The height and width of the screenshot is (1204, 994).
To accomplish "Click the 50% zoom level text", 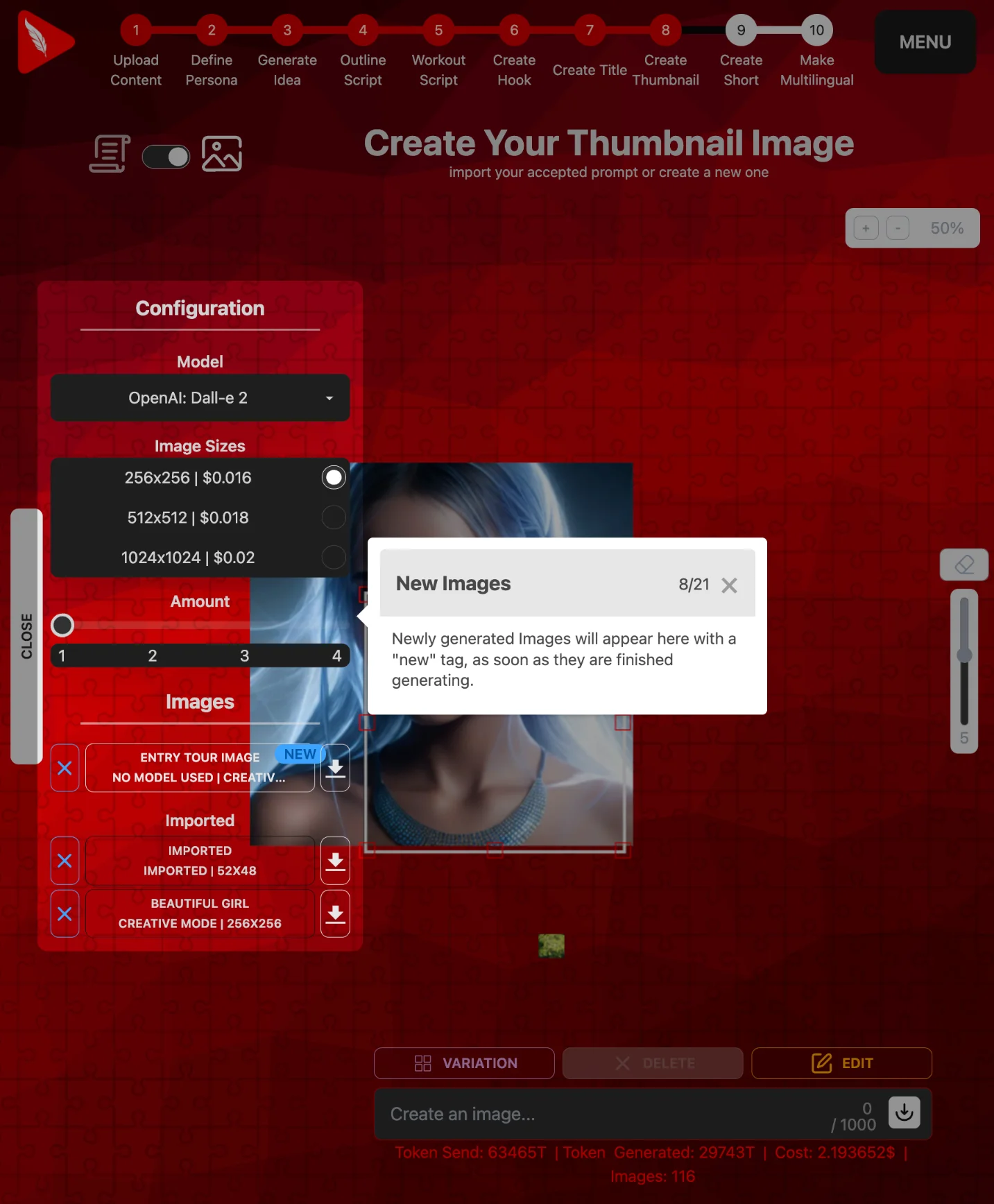I will pyautogui.click(x=947, y=228).
